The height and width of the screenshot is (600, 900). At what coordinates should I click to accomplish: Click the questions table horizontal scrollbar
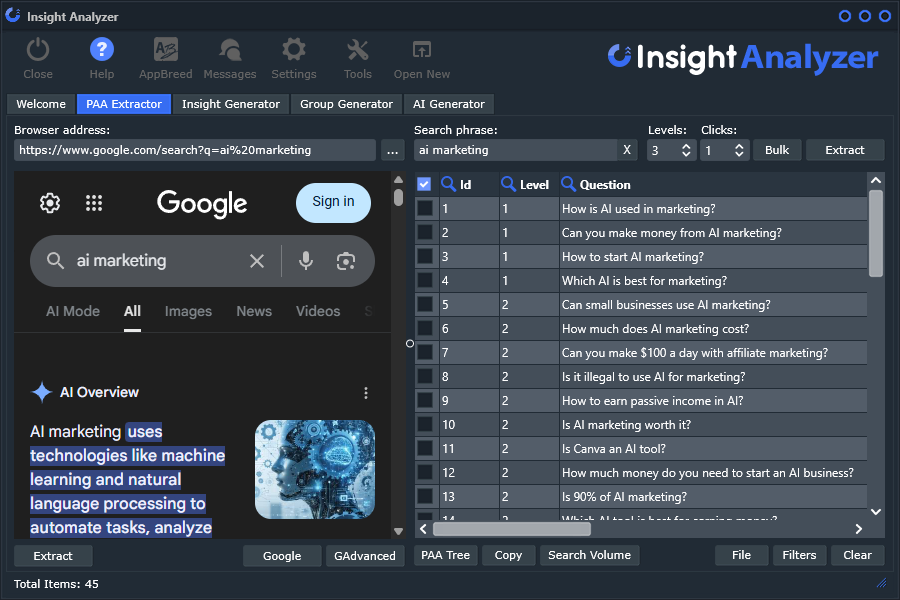497,529
